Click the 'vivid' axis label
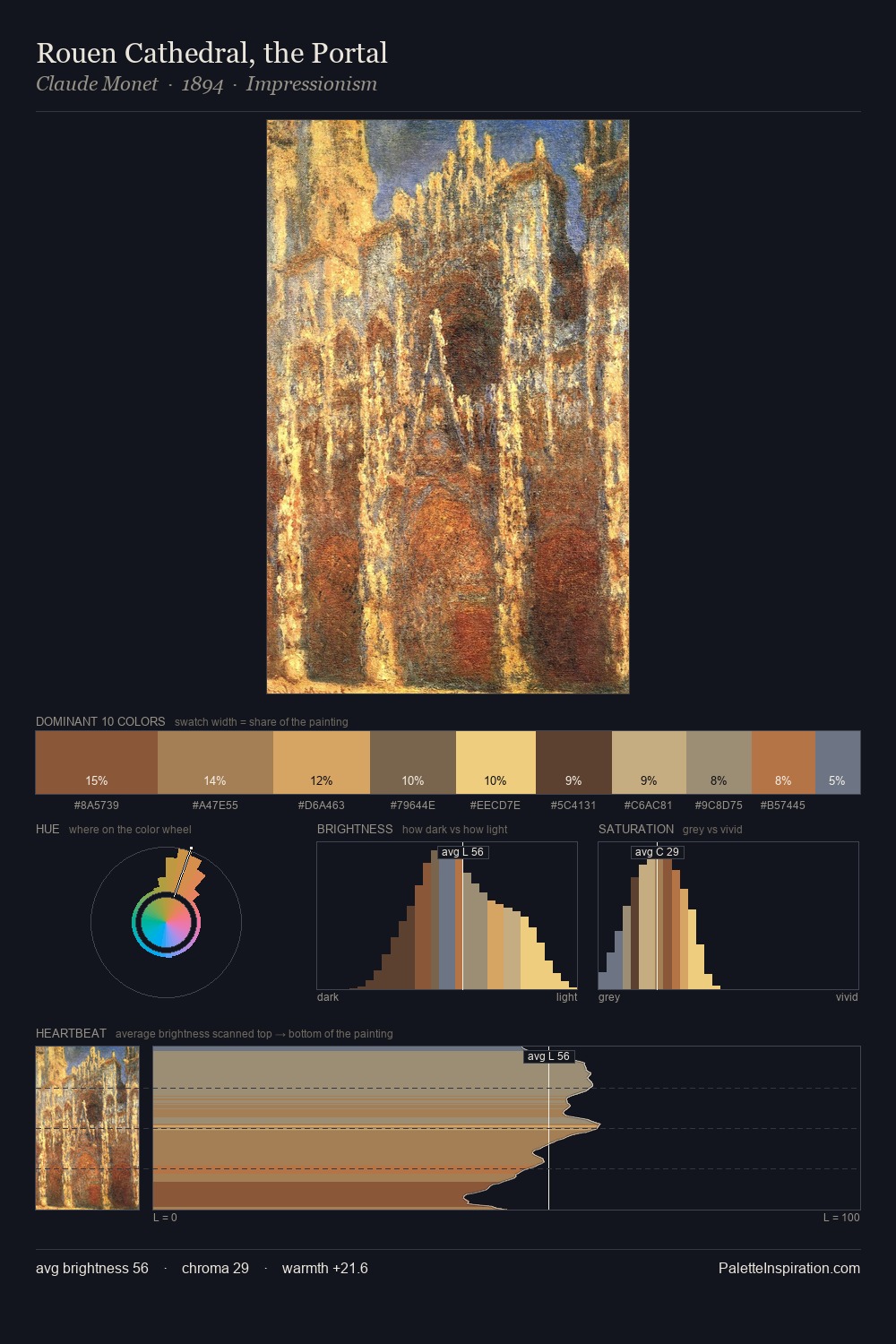This screenshot has height=1344, width=896. pos(847,997)
